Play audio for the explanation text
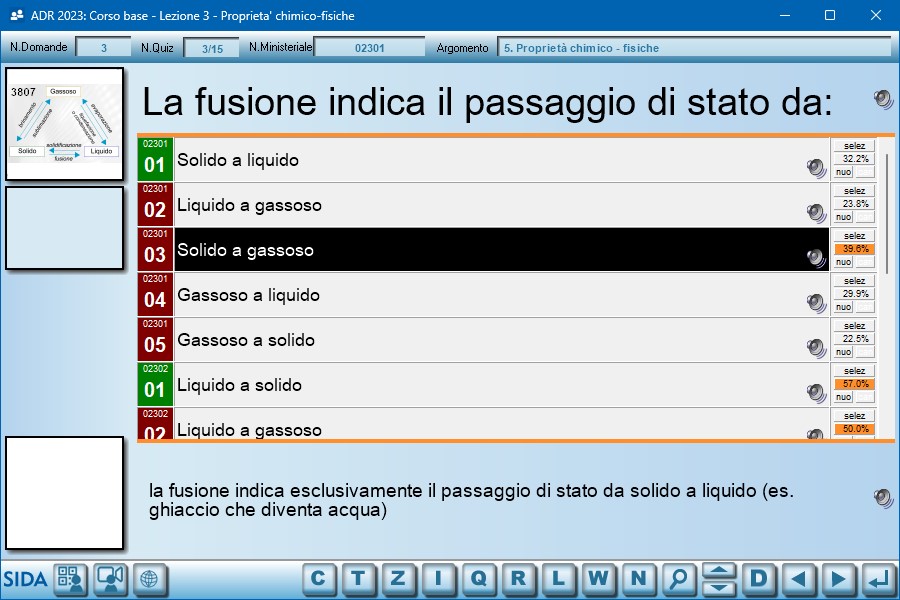 (x=883, y=498)
